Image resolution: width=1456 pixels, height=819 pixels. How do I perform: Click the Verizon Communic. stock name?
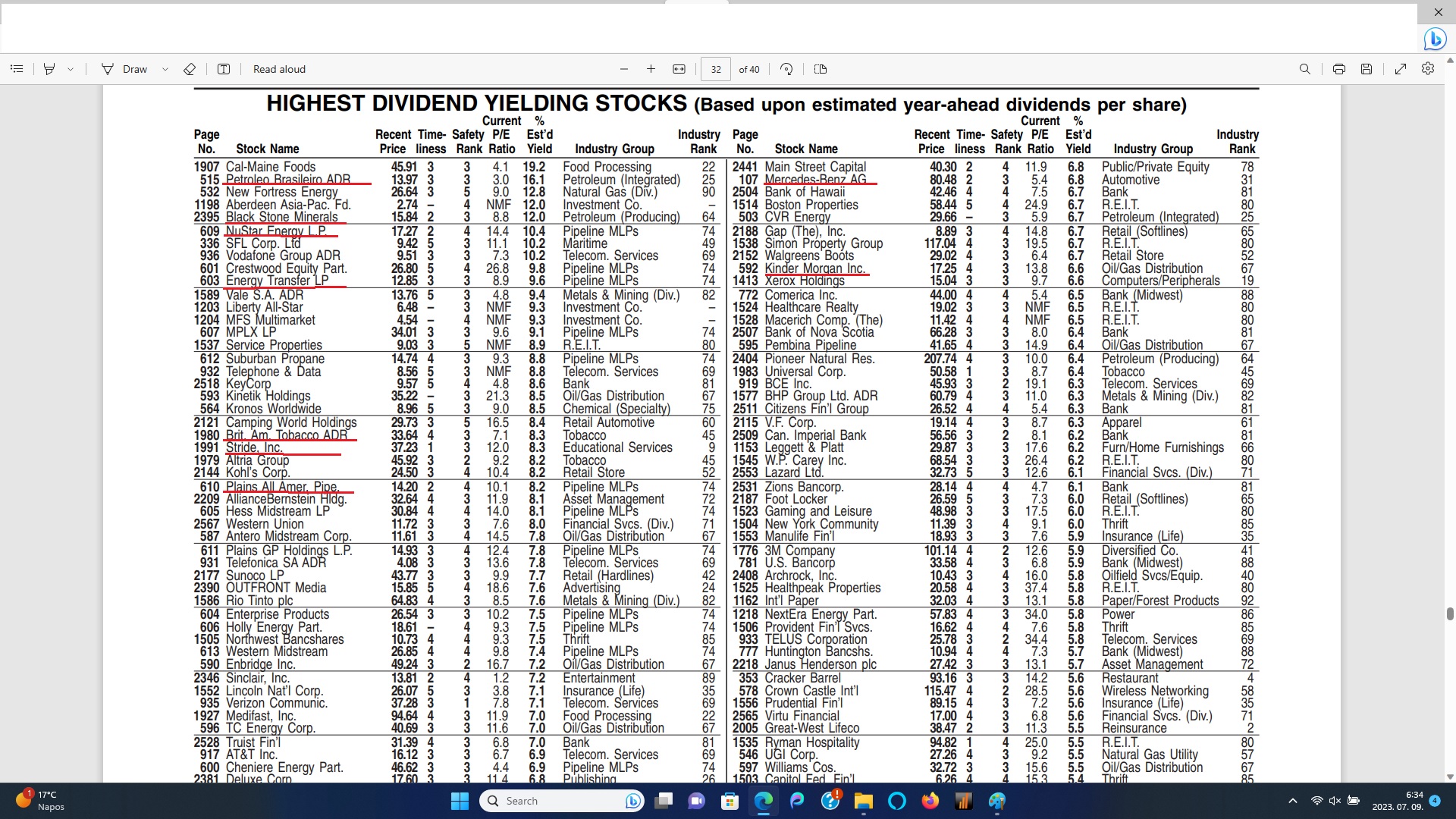click(277, 703)
